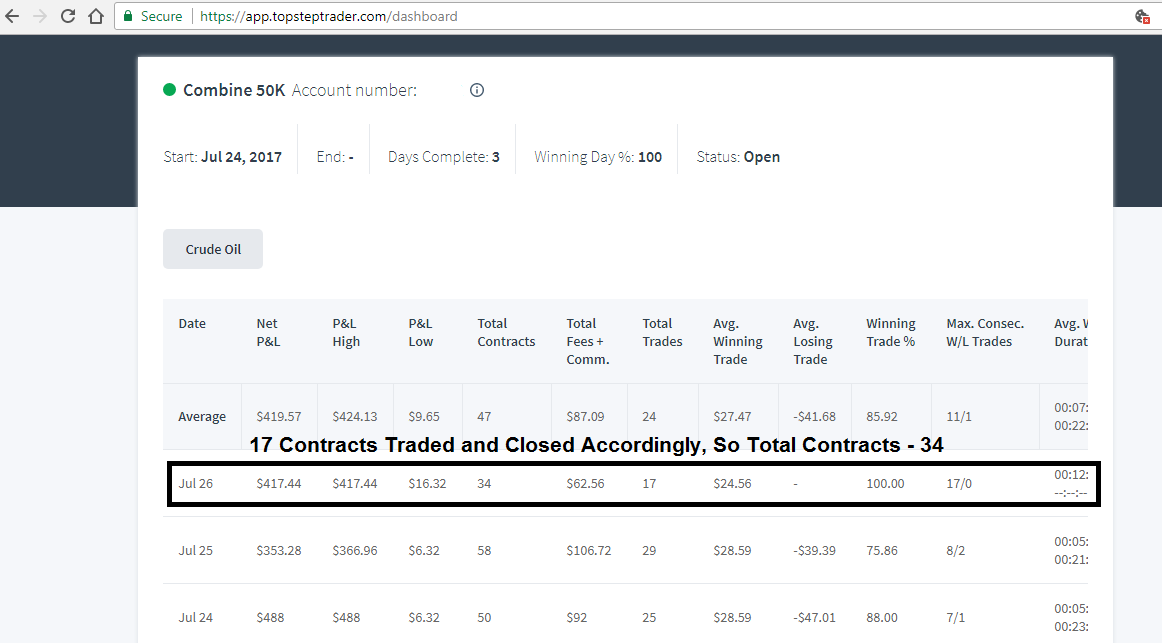Screen dimensions: 1162x643
Task: Open the browser home page icon
Action: coord(96,16)
